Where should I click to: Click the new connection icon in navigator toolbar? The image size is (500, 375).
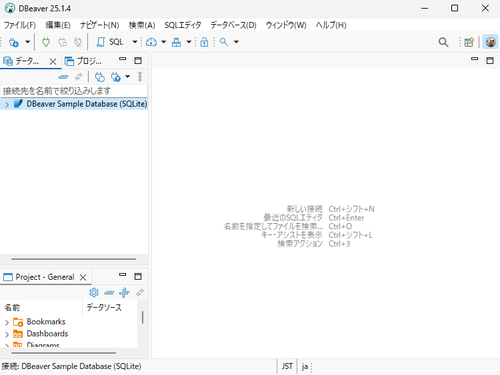pos(100,77)
